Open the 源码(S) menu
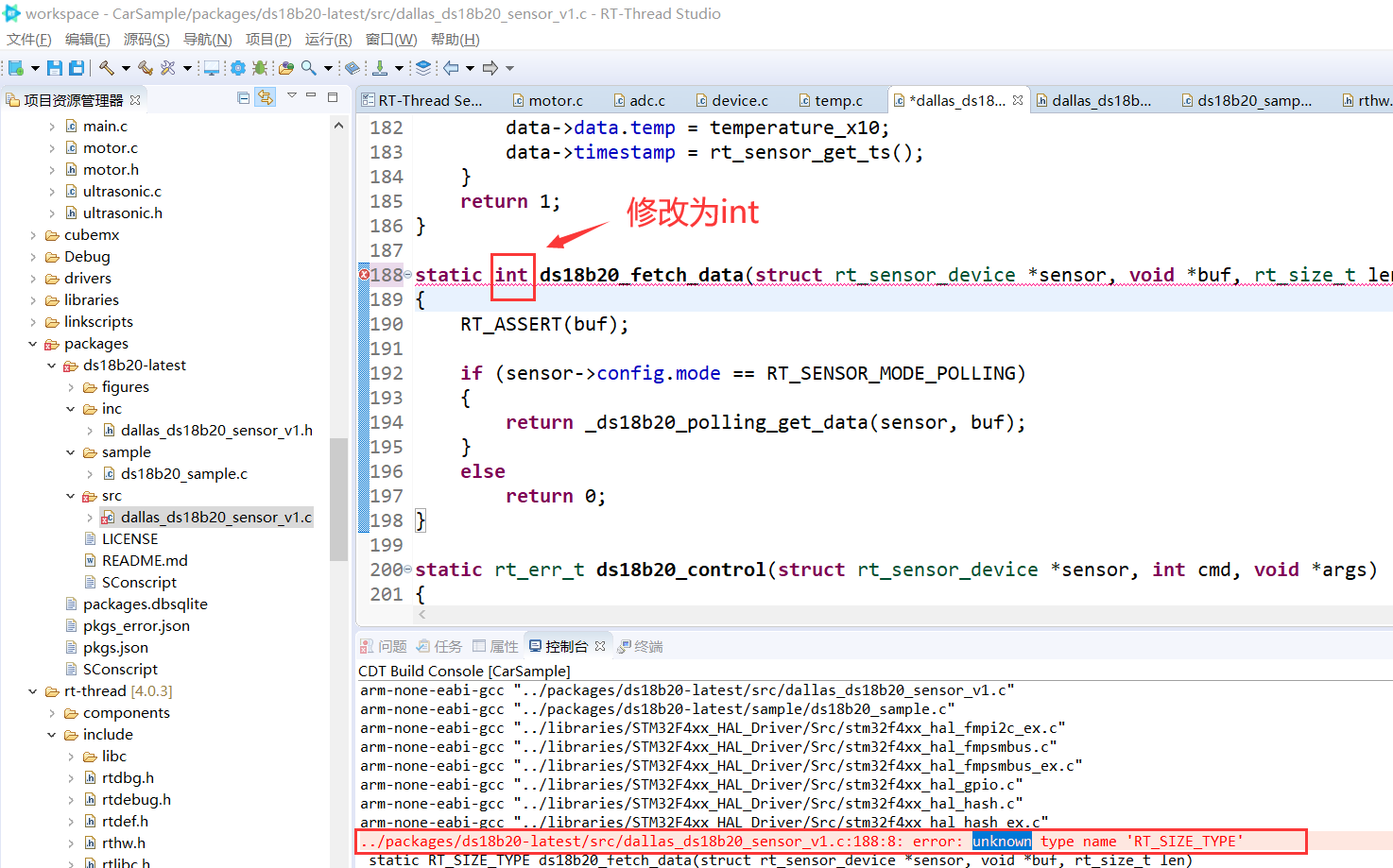 (x=146, y=39)
